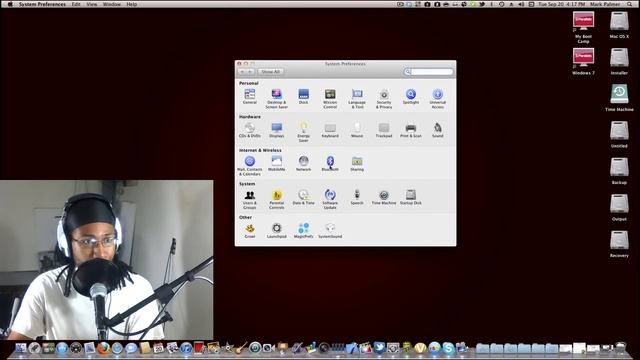
Task: Open the Window menu
Action: (111, 4)
